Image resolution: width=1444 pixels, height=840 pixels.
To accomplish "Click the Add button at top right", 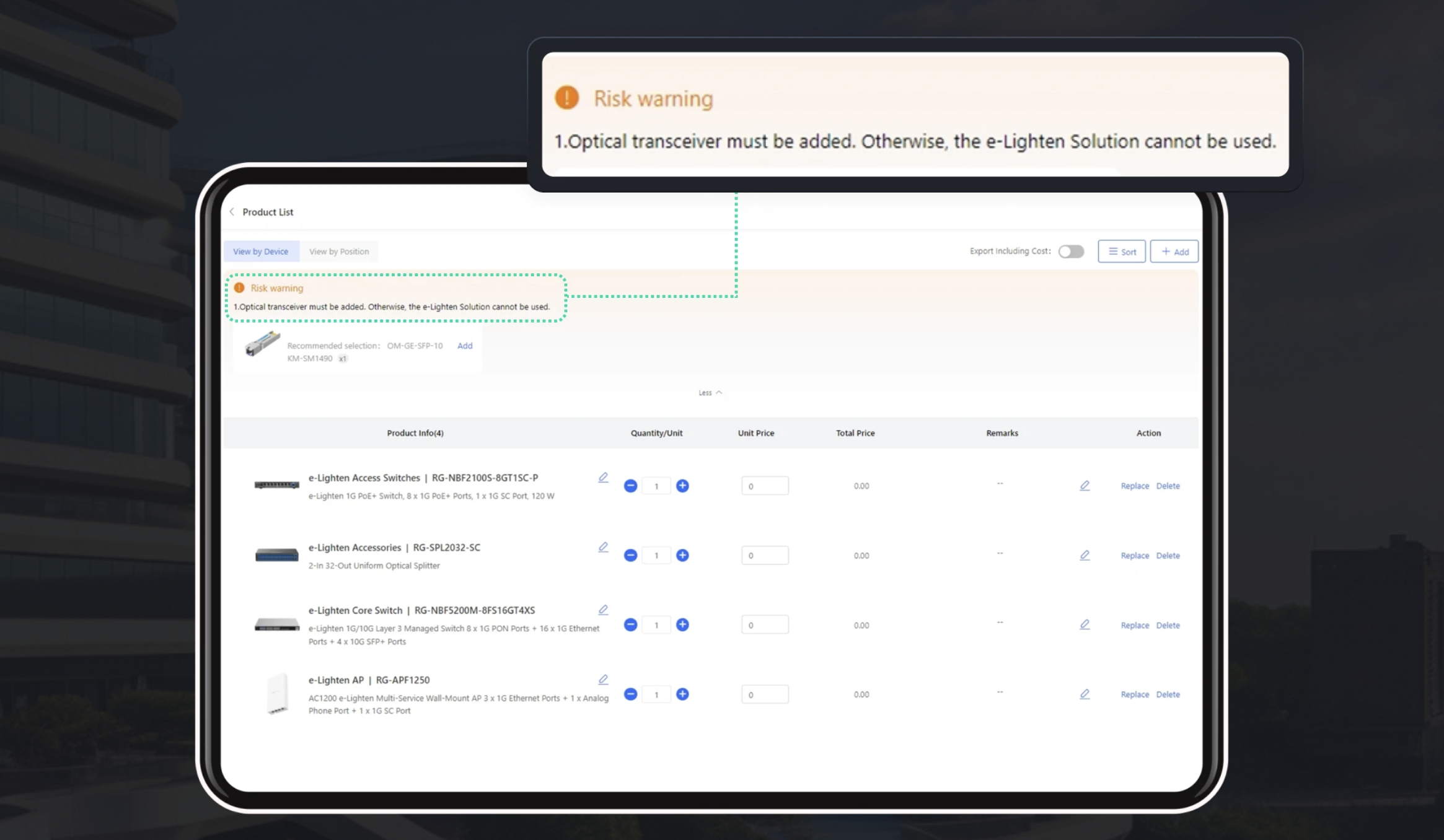I will (x=1174, y=252).
